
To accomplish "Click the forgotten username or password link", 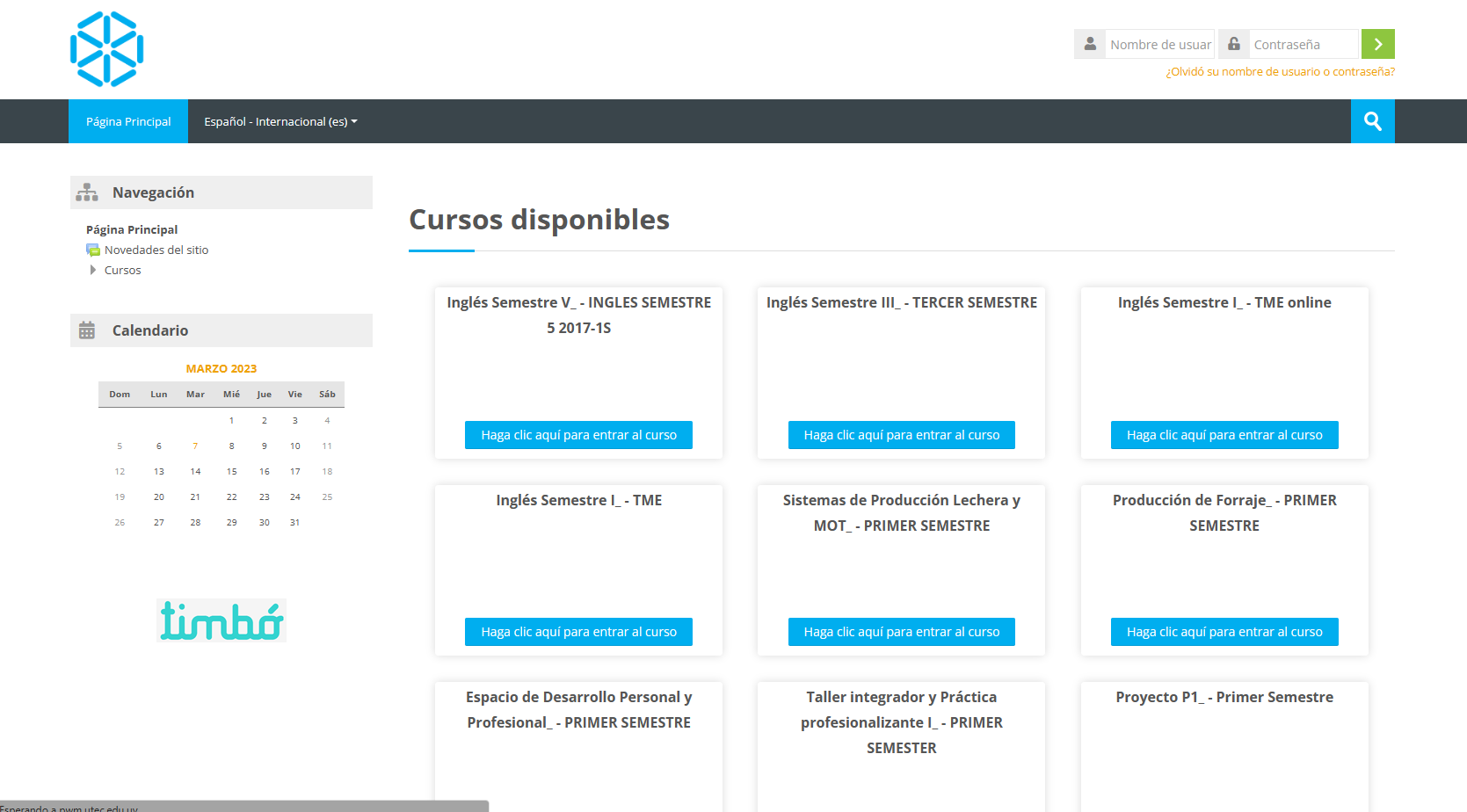I will pyautogui.click(x=1280, y=72).
